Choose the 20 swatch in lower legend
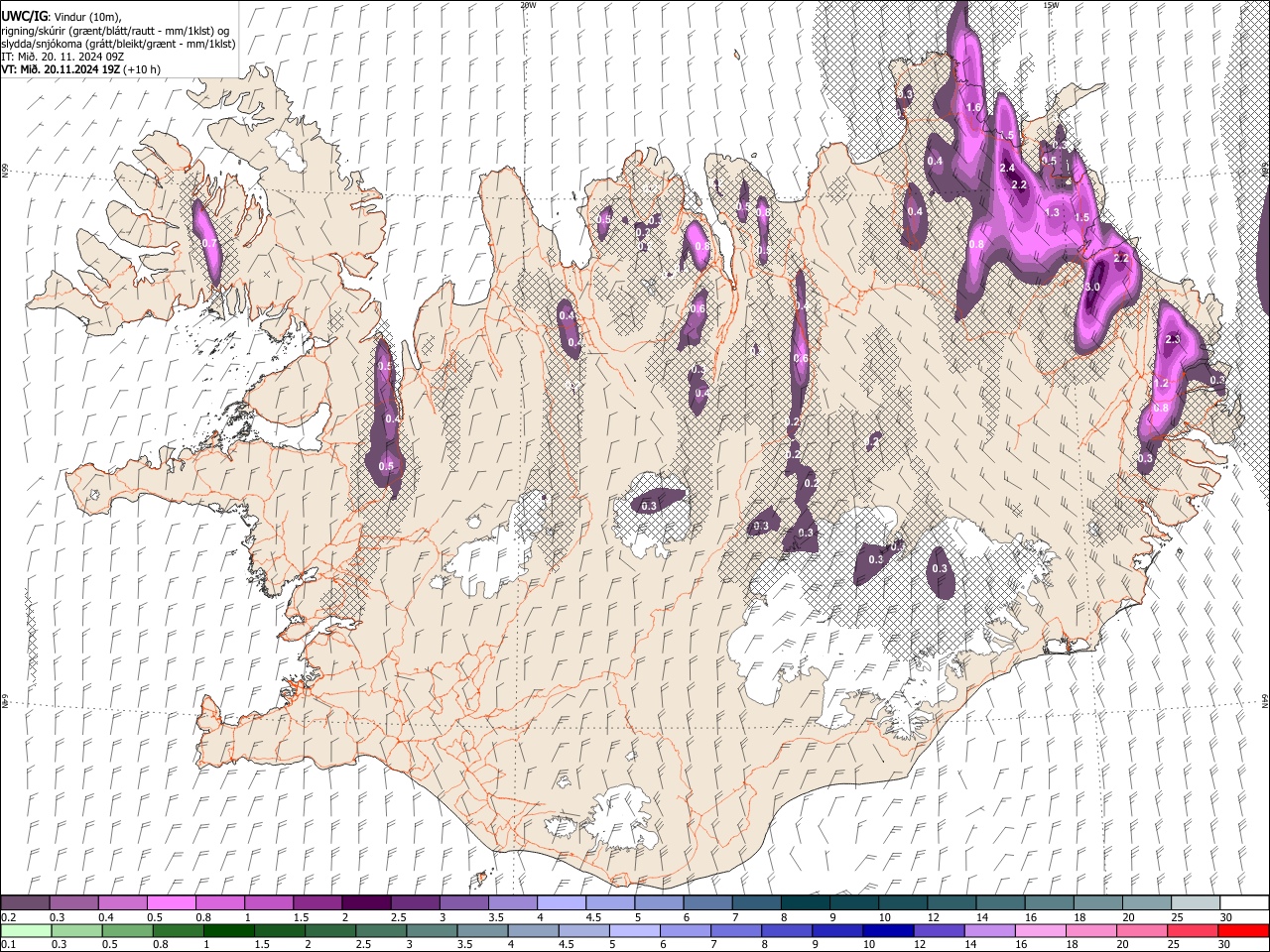Viewport: 1270px width, 952px height. [1141, 930]
